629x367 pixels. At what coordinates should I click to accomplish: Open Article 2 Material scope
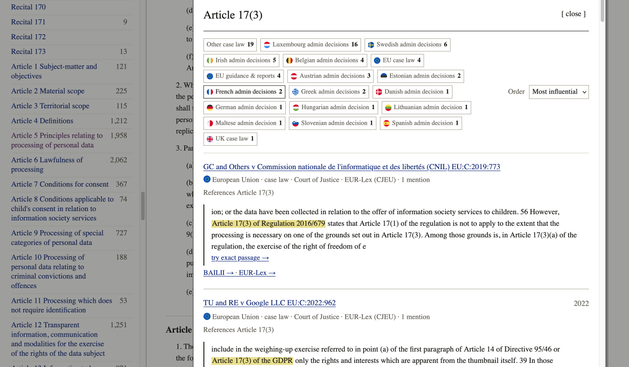click(47, 91)
